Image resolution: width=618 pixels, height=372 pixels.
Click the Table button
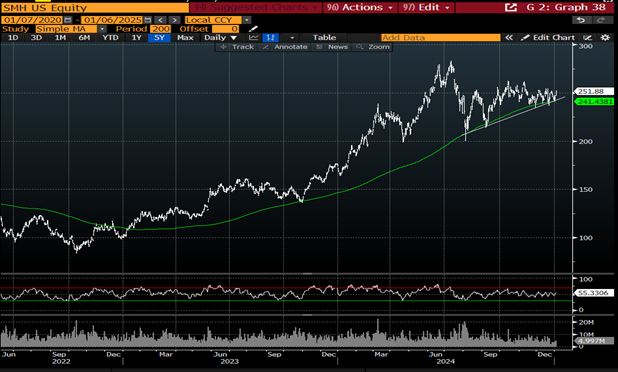[x=324, y=38]
